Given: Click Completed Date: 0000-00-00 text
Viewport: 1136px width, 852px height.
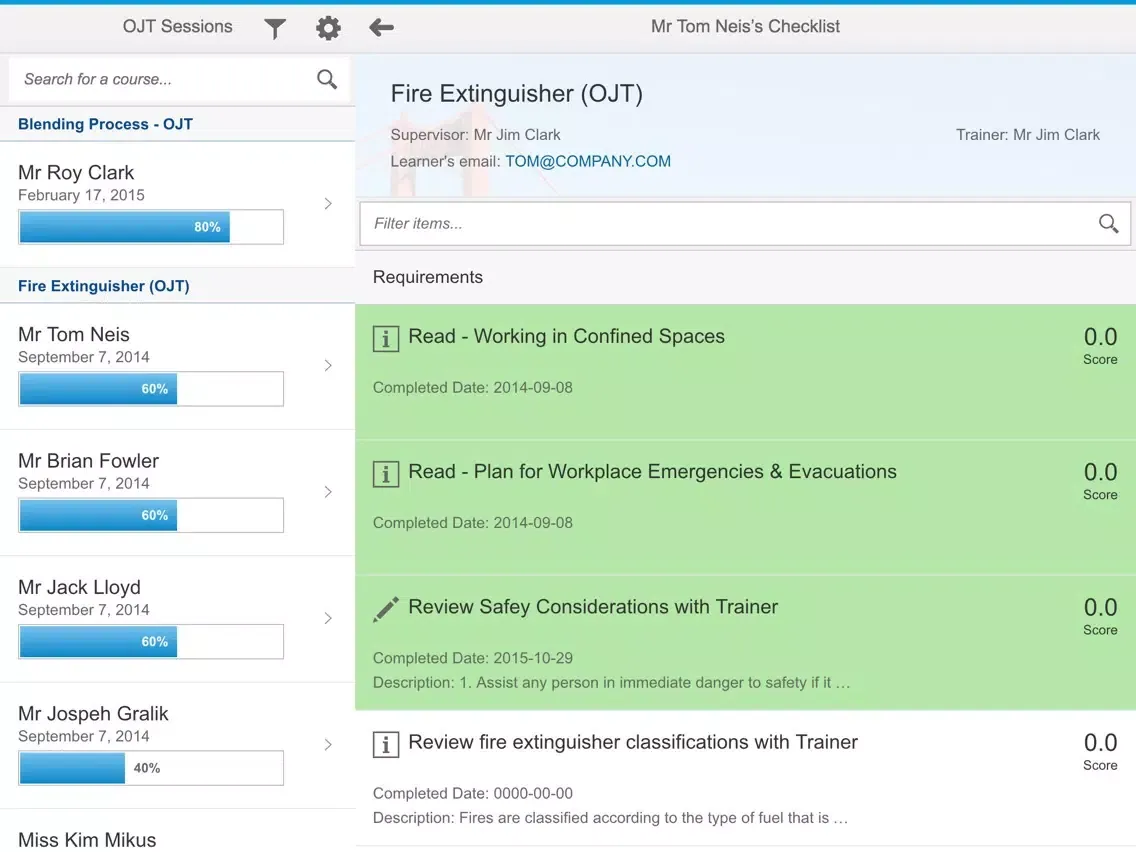Looking at the screenshot, I should tap(472, 793).
